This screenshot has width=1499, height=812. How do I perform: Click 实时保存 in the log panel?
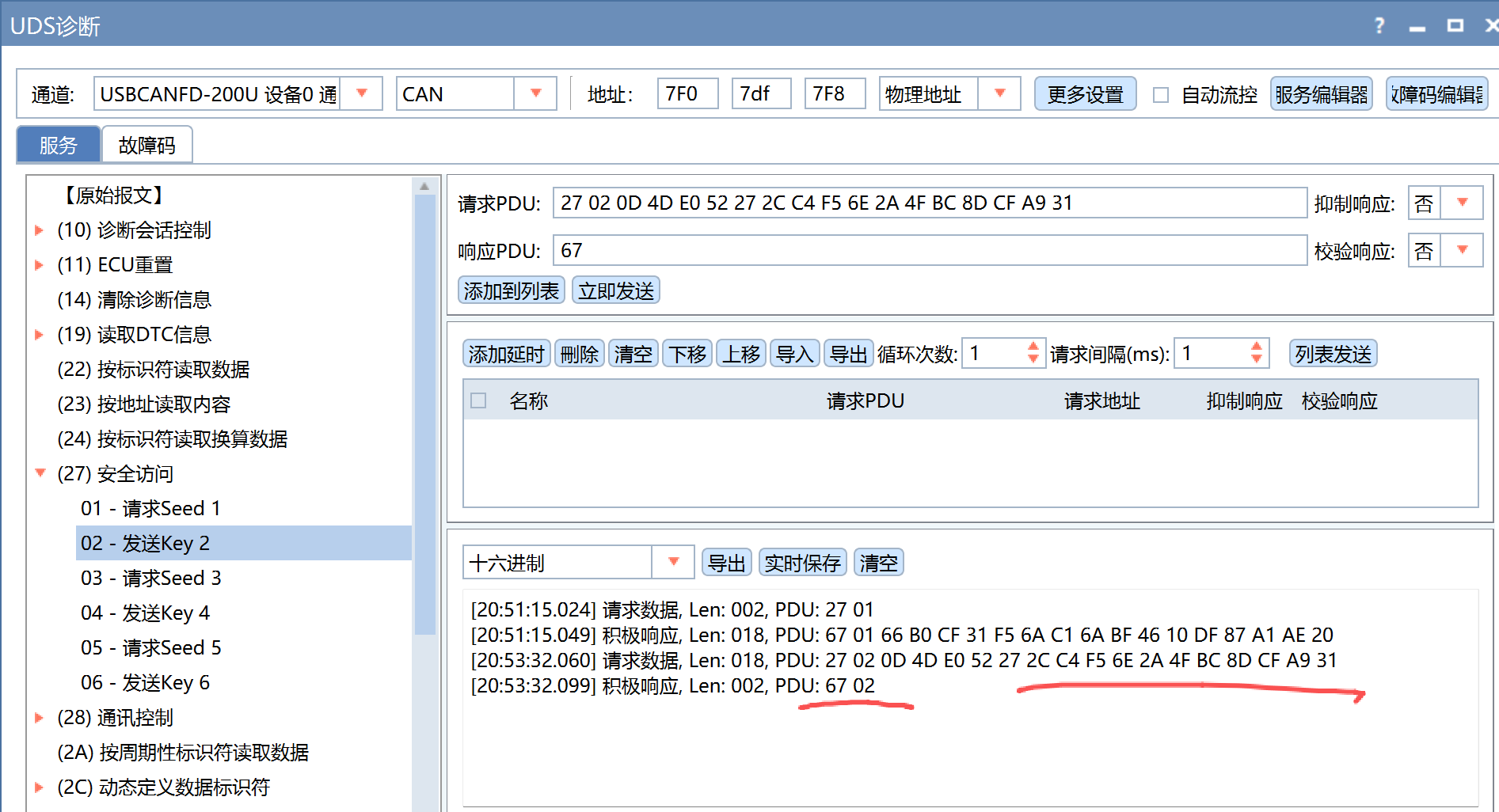(x=802, y=563)
